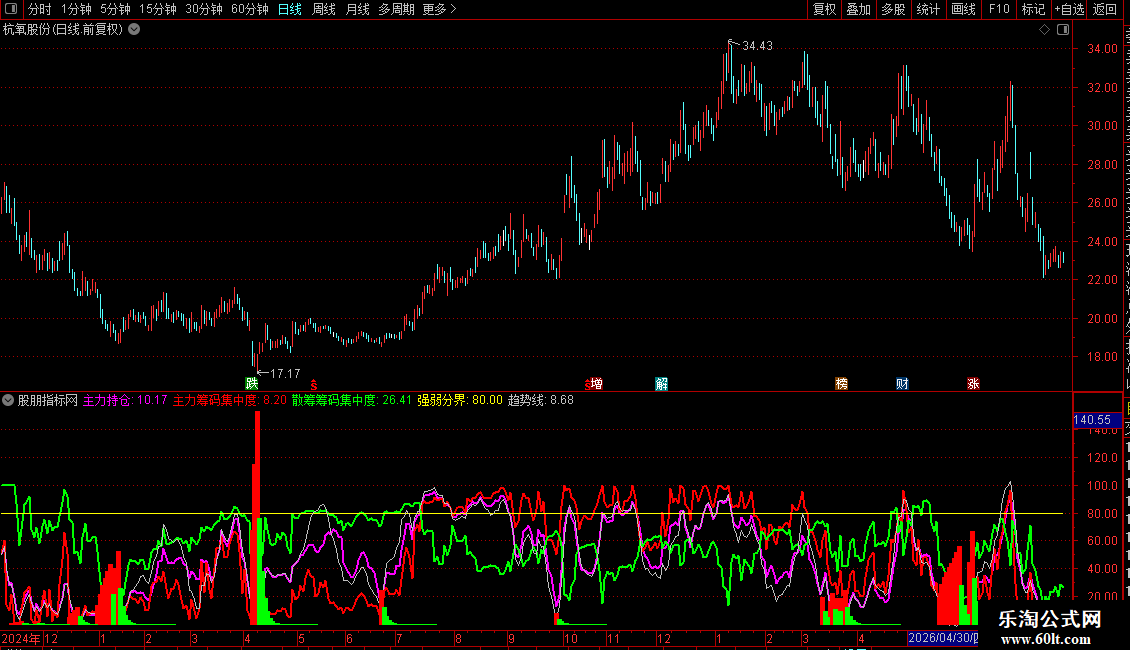Select the 30分钟 period tab
Screen dimensions: 1130x650
tap(203, 9)
